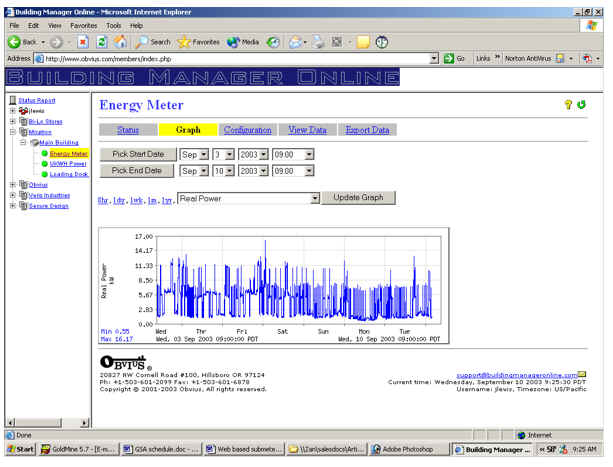Click the Update Graph button
This screenshot has width=613, height=467.
pos(358,198)
